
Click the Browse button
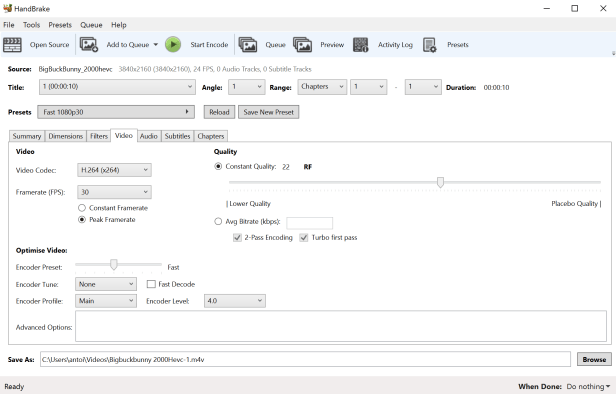coord(594,359)
